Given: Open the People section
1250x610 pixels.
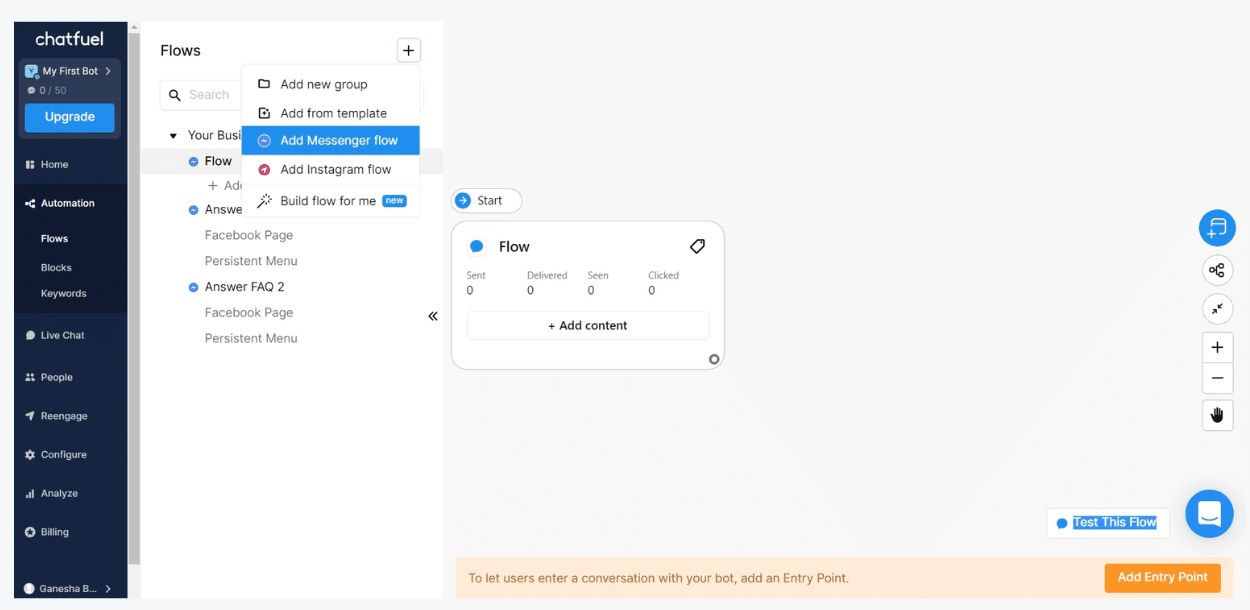Looking at the screenshot, I should tap(56, 378).
